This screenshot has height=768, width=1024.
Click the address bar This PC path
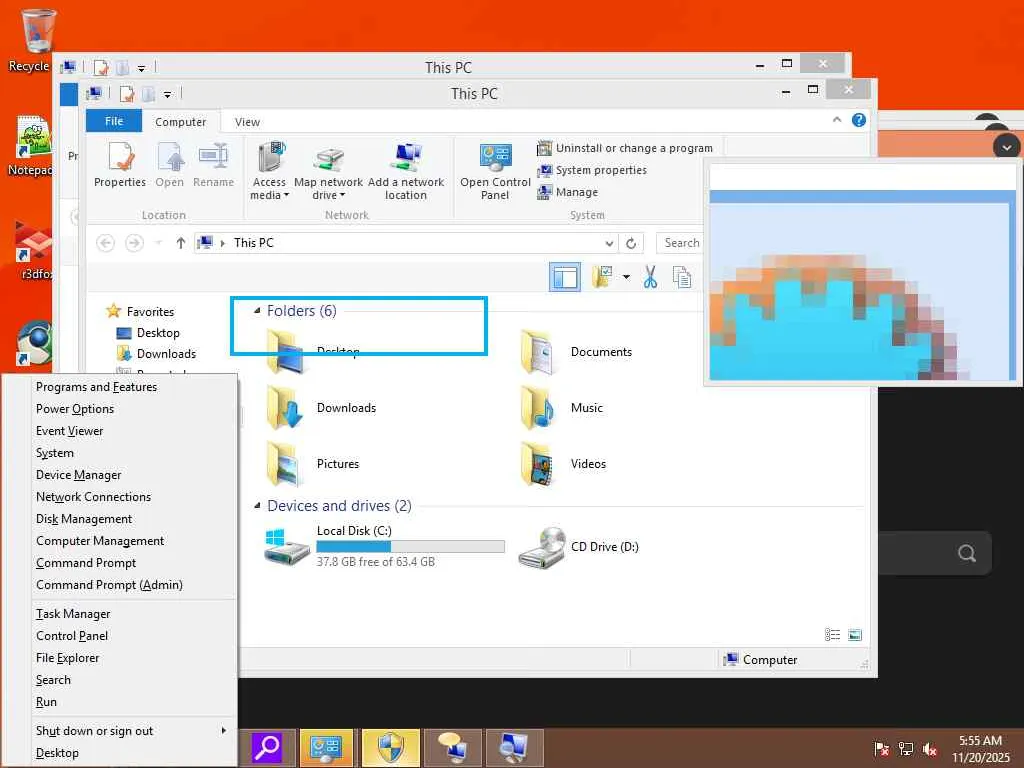point(253,243)
